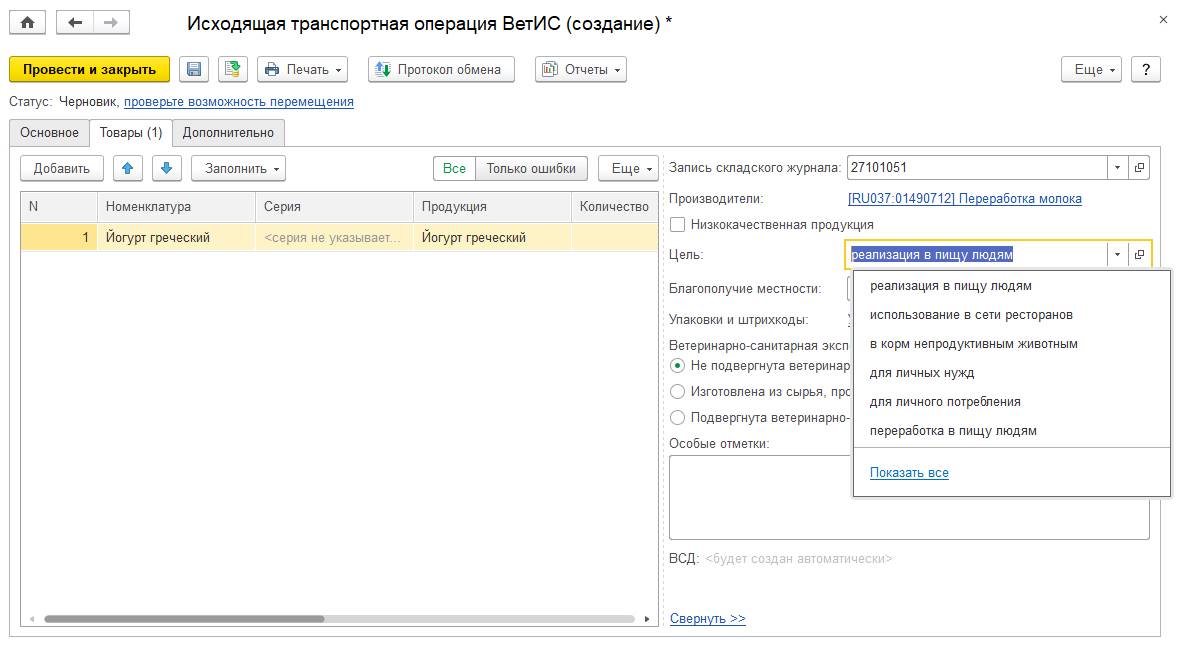Click the help question mark button

(1145, 69)
